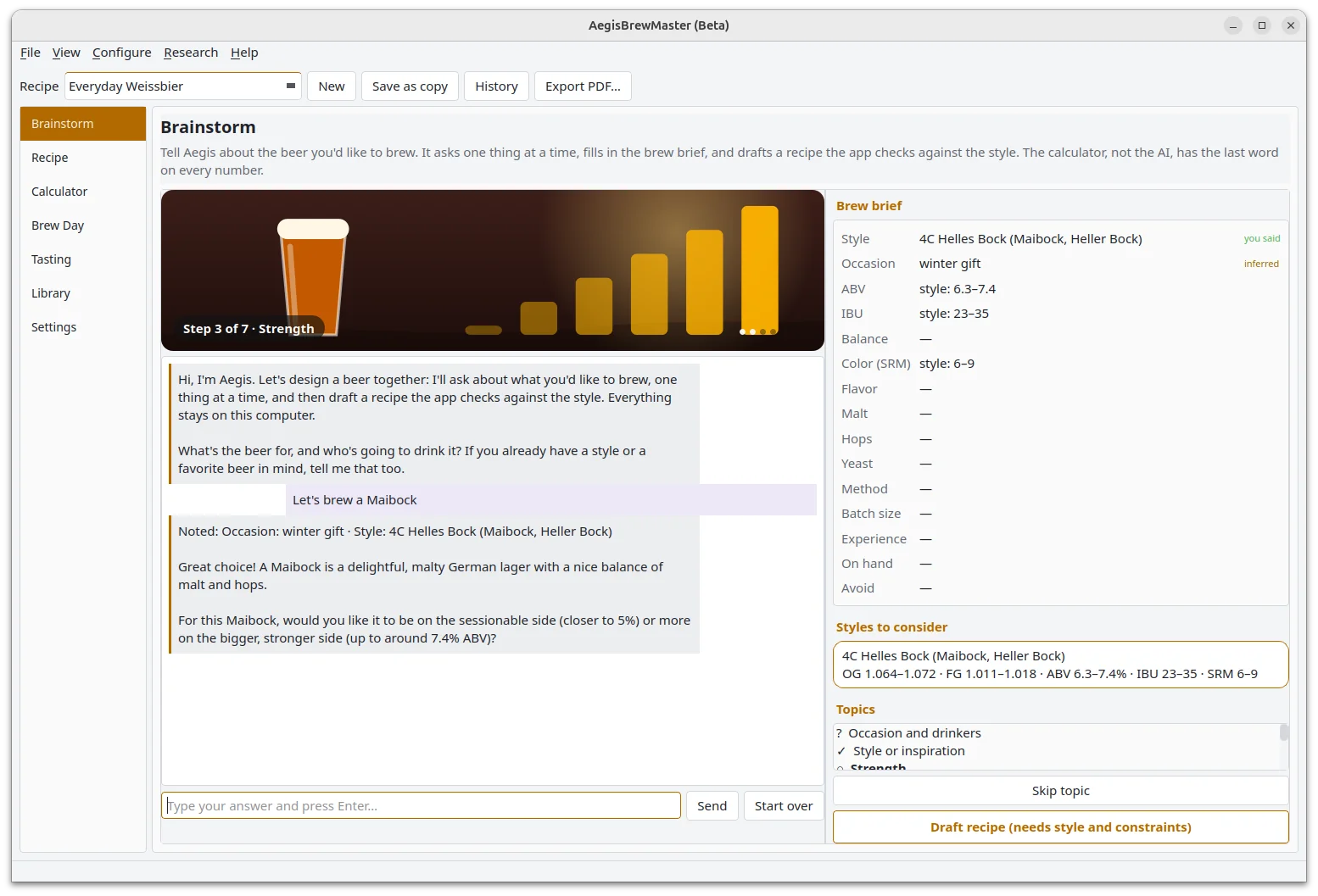Click the Skip topic button
The image size is (1318, 896).
click(x=1060, y=791)
